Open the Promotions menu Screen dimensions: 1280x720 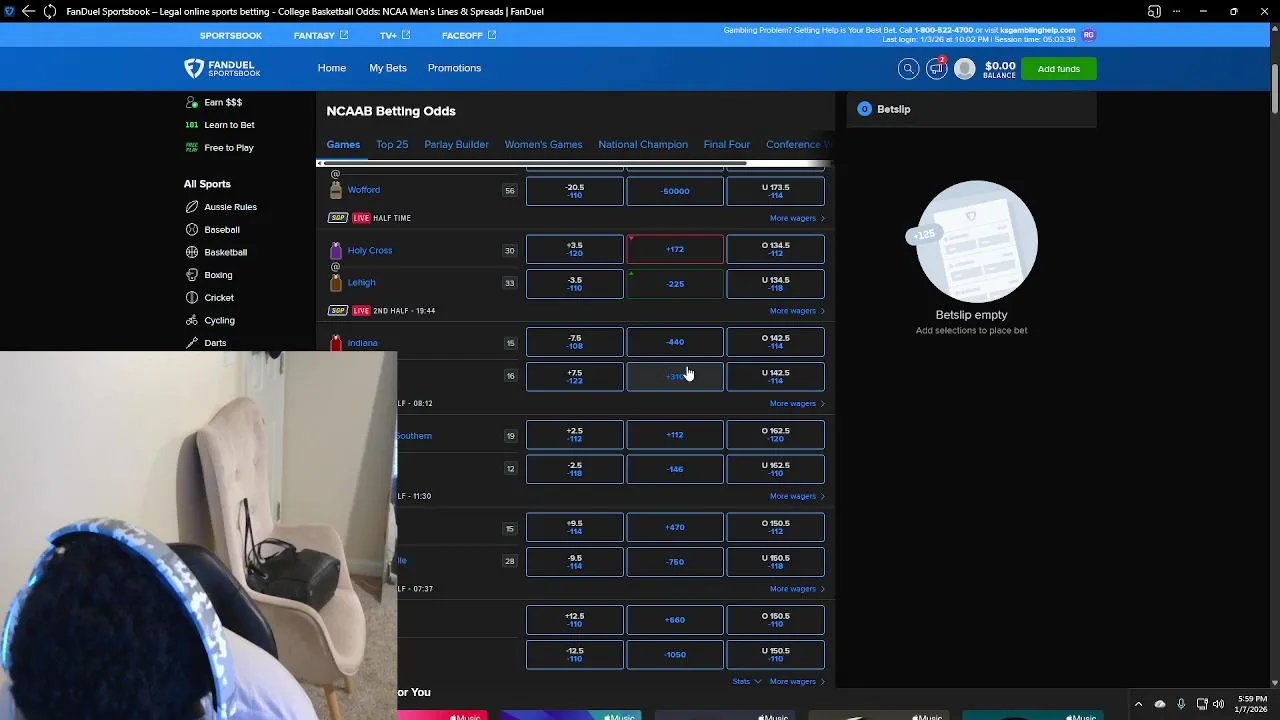[454, 68]
